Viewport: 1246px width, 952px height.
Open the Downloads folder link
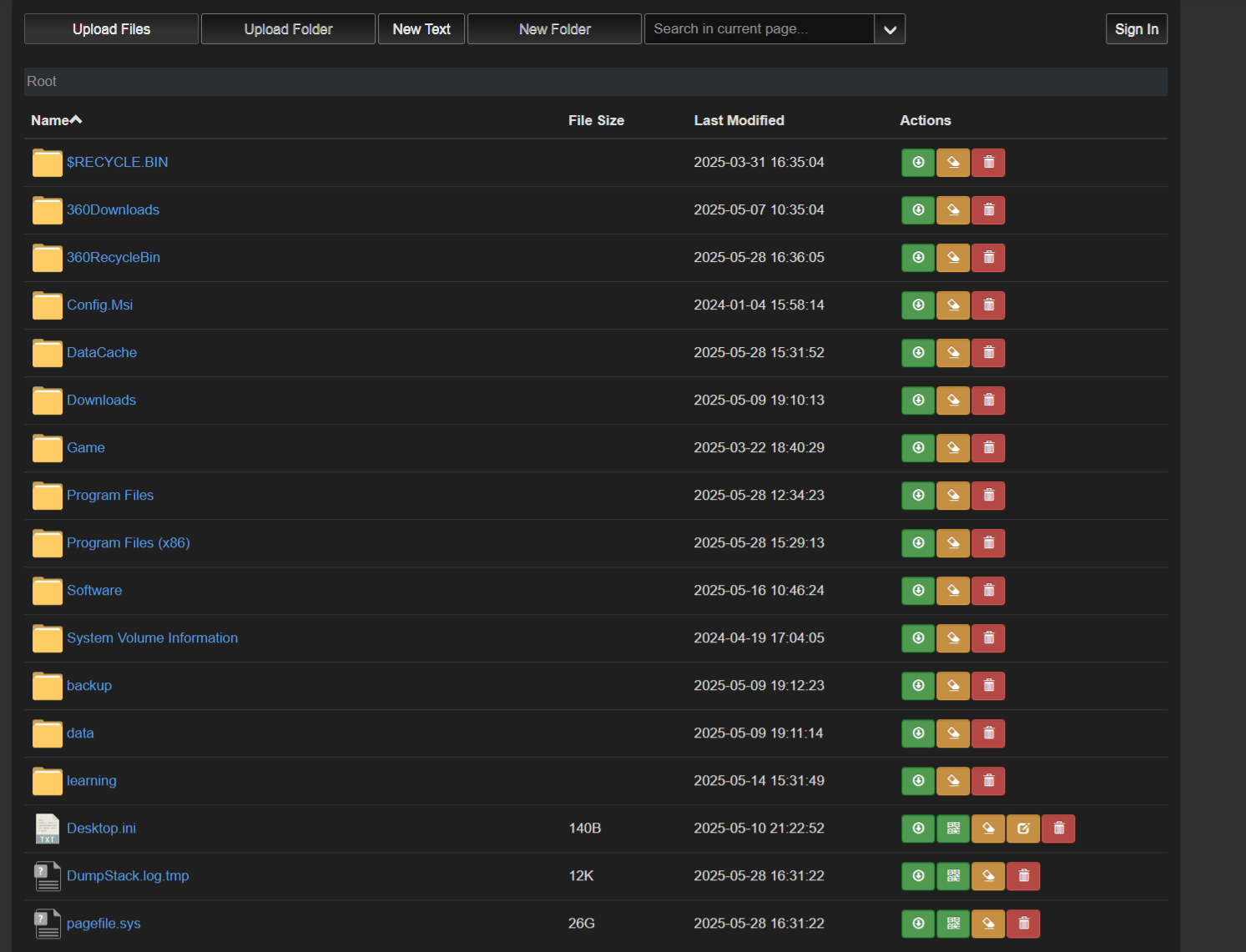101,400
